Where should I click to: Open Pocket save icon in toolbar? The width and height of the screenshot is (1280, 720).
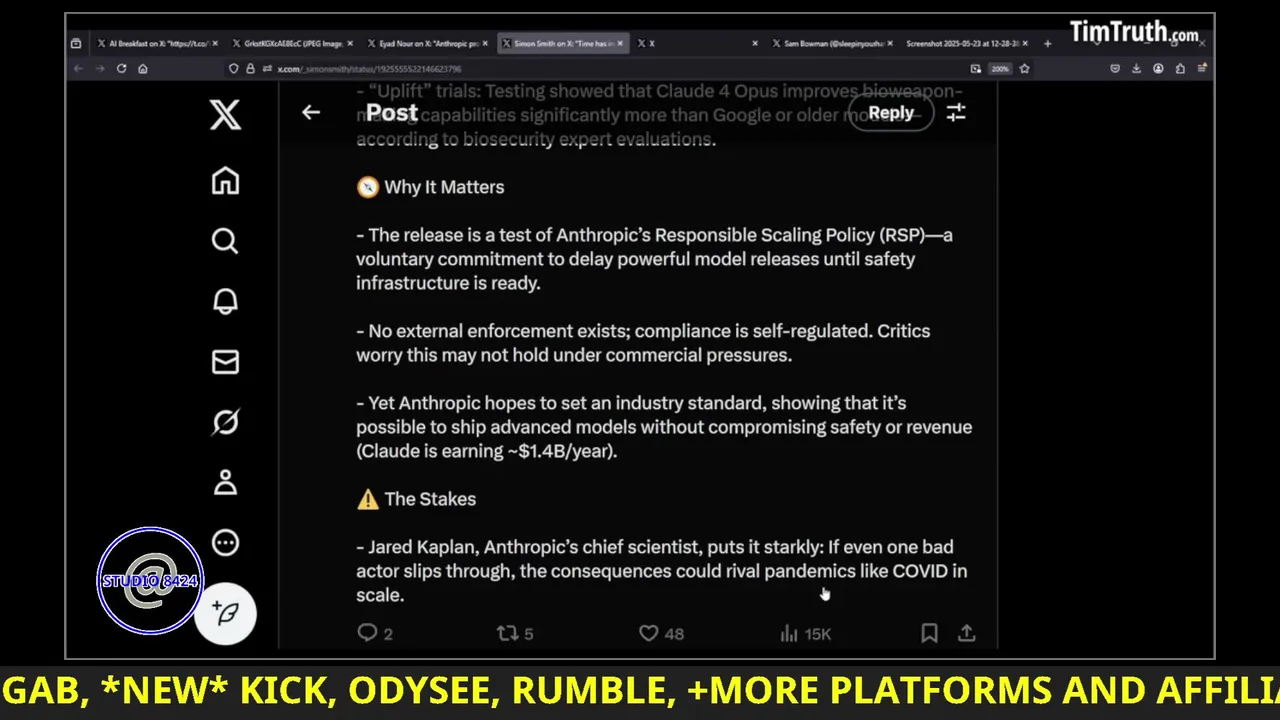[x=1115, y=69]
